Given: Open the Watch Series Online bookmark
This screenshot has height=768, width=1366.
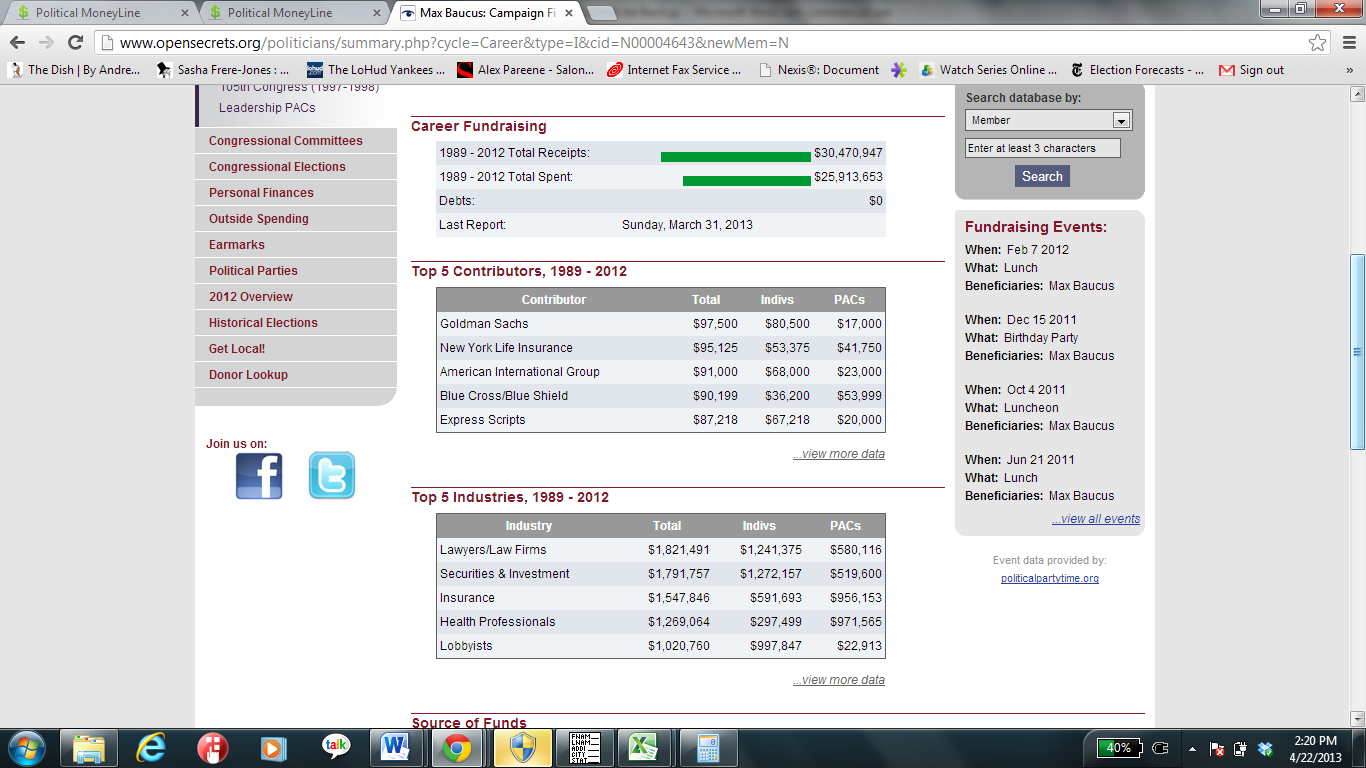Looking at the screenshot, I should pos(988,70).
